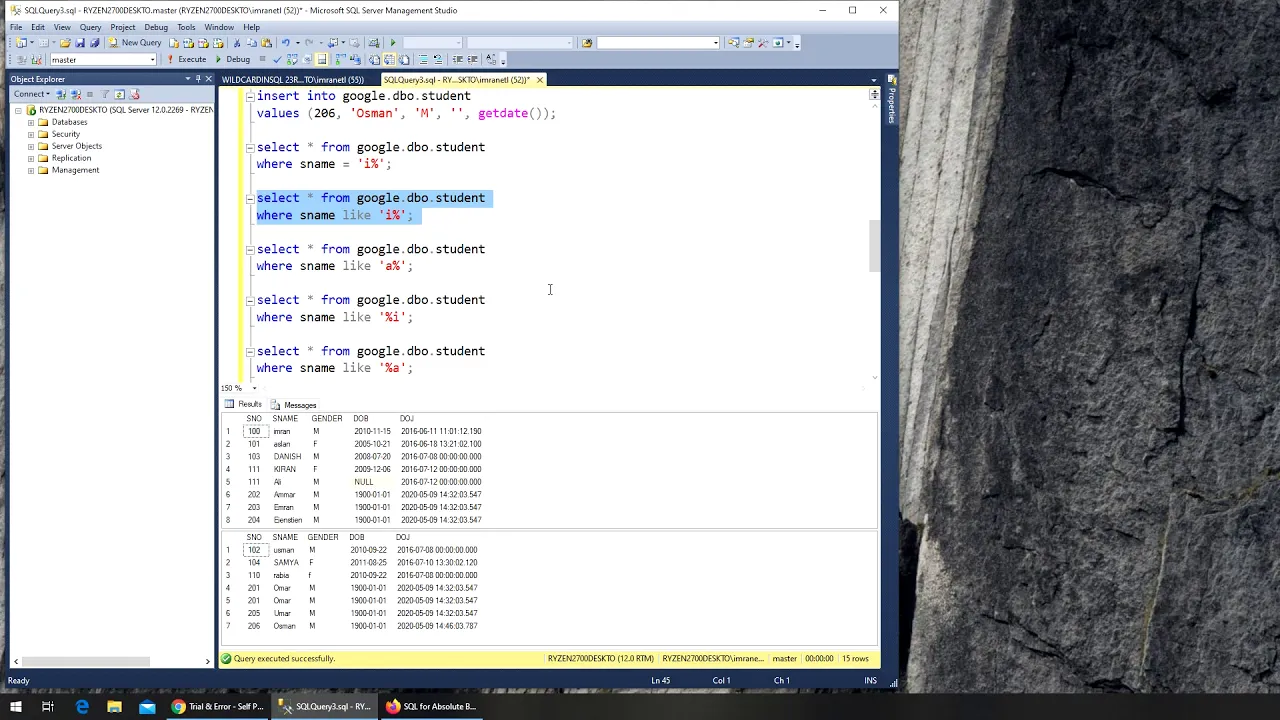Click the Change Connection toolbar icon

pos(37,59)
